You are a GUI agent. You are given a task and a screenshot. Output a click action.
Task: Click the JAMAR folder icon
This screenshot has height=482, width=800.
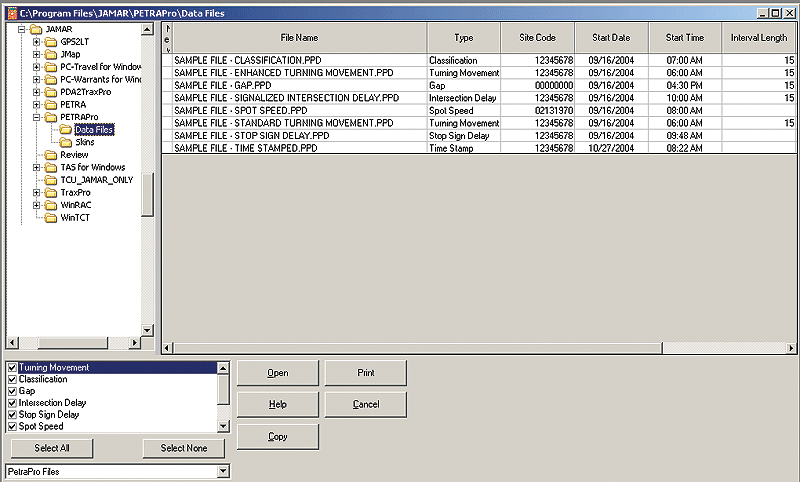coord(36,29)
